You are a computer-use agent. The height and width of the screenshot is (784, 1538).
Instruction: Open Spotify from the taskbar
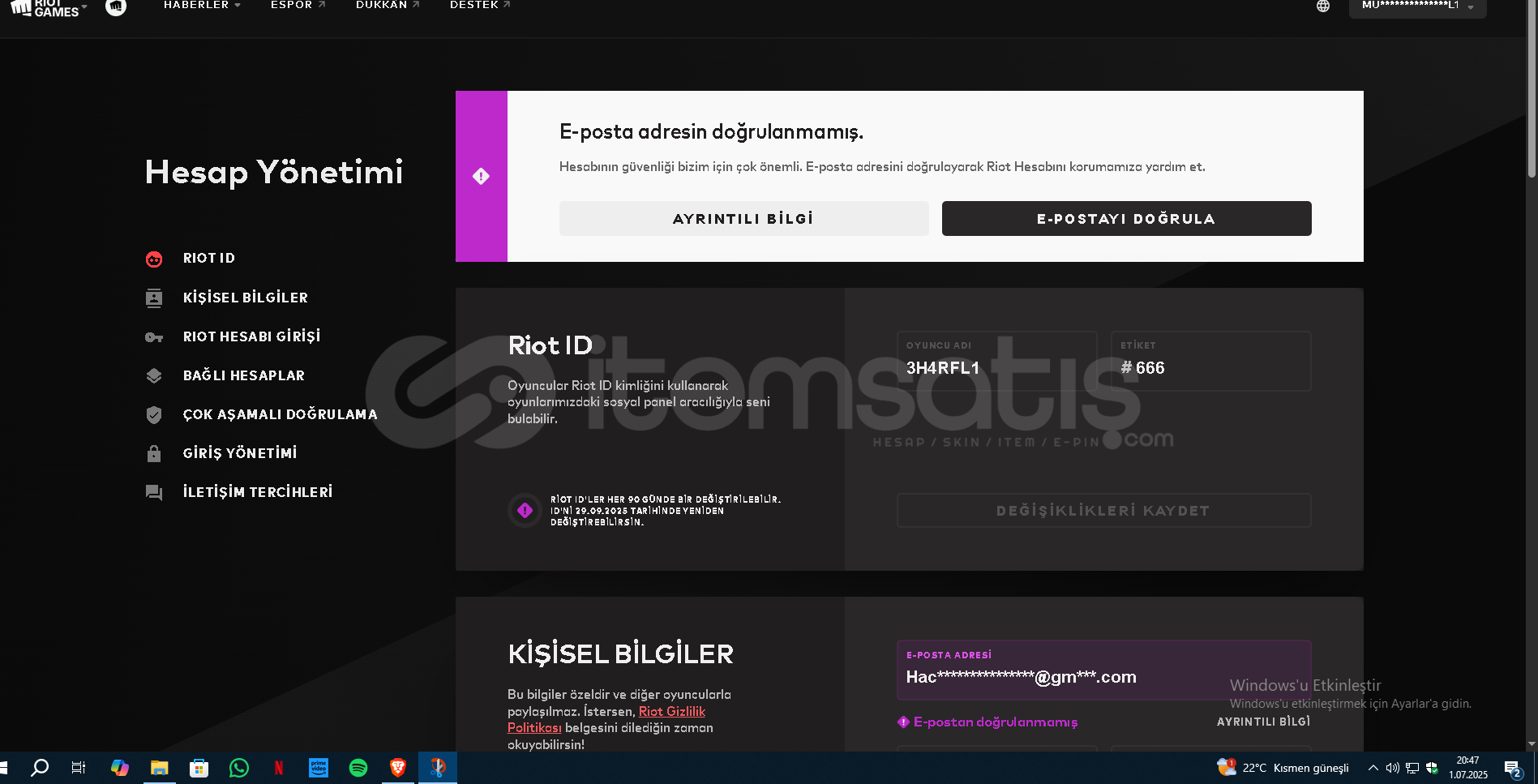pyautogui.click(x=358, y=768)
